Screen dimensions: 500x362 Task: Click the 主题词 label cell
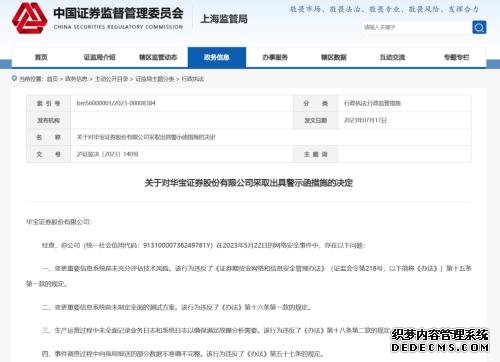[316, 154]
